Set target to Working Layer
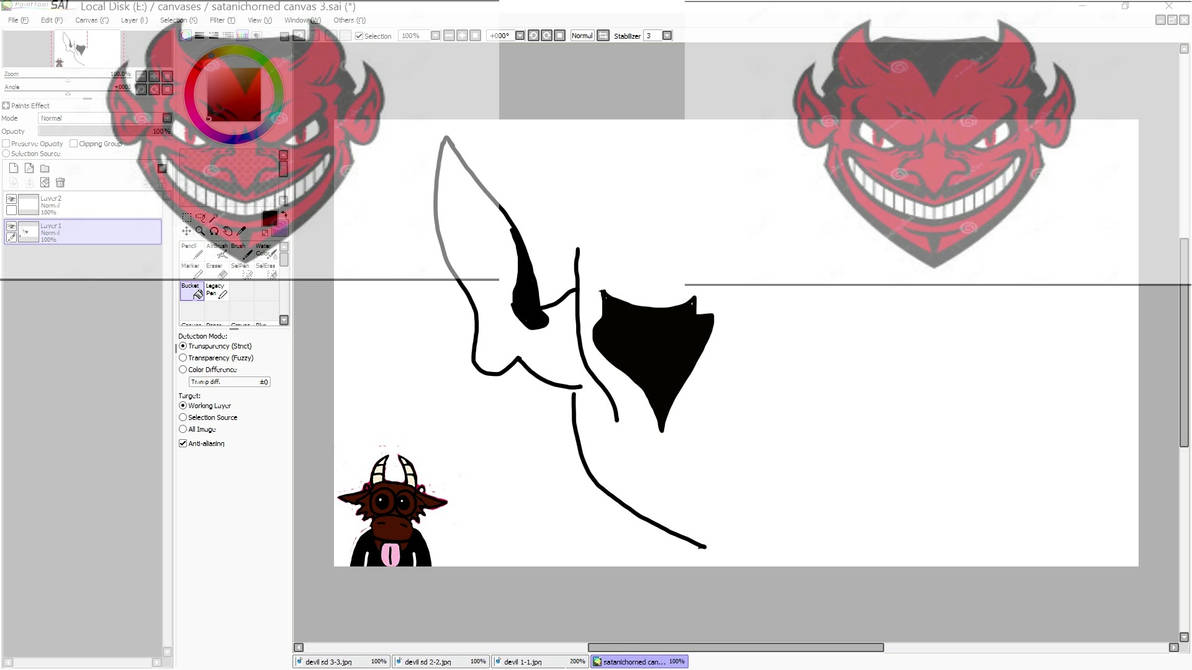This screenshot has width=1192, height=670. pyautogui.click(x=182, y=405)
